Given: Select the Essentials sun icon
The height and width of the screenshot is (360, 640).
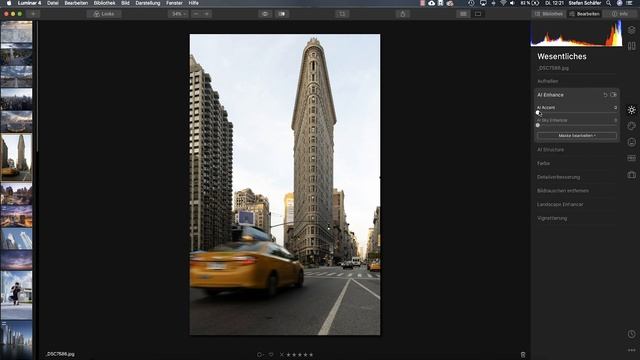Looking at the screenshot, I should point(631,110).
